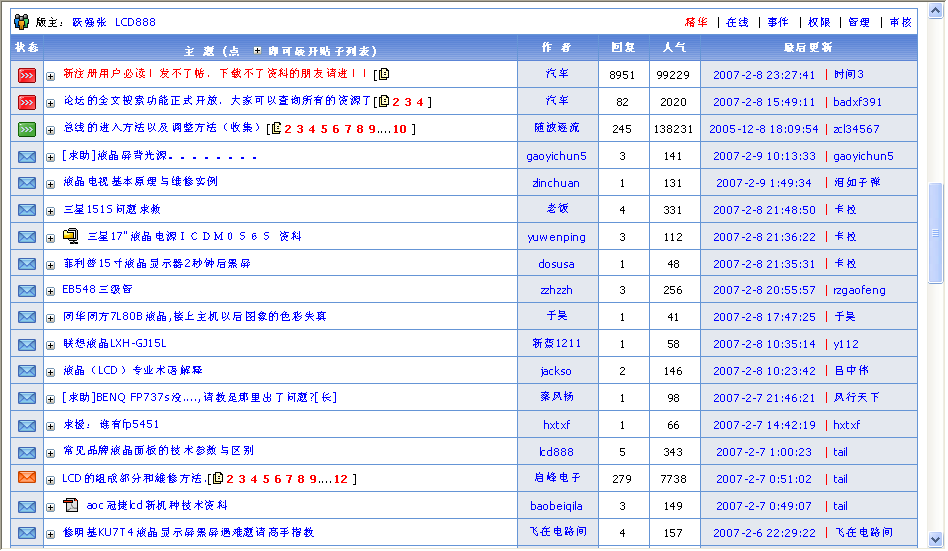This screenshot has width=948, height=551.
Task: Expand replies for 联想液晶LXH-GJ15L thread
Action: tap(51, 345)
